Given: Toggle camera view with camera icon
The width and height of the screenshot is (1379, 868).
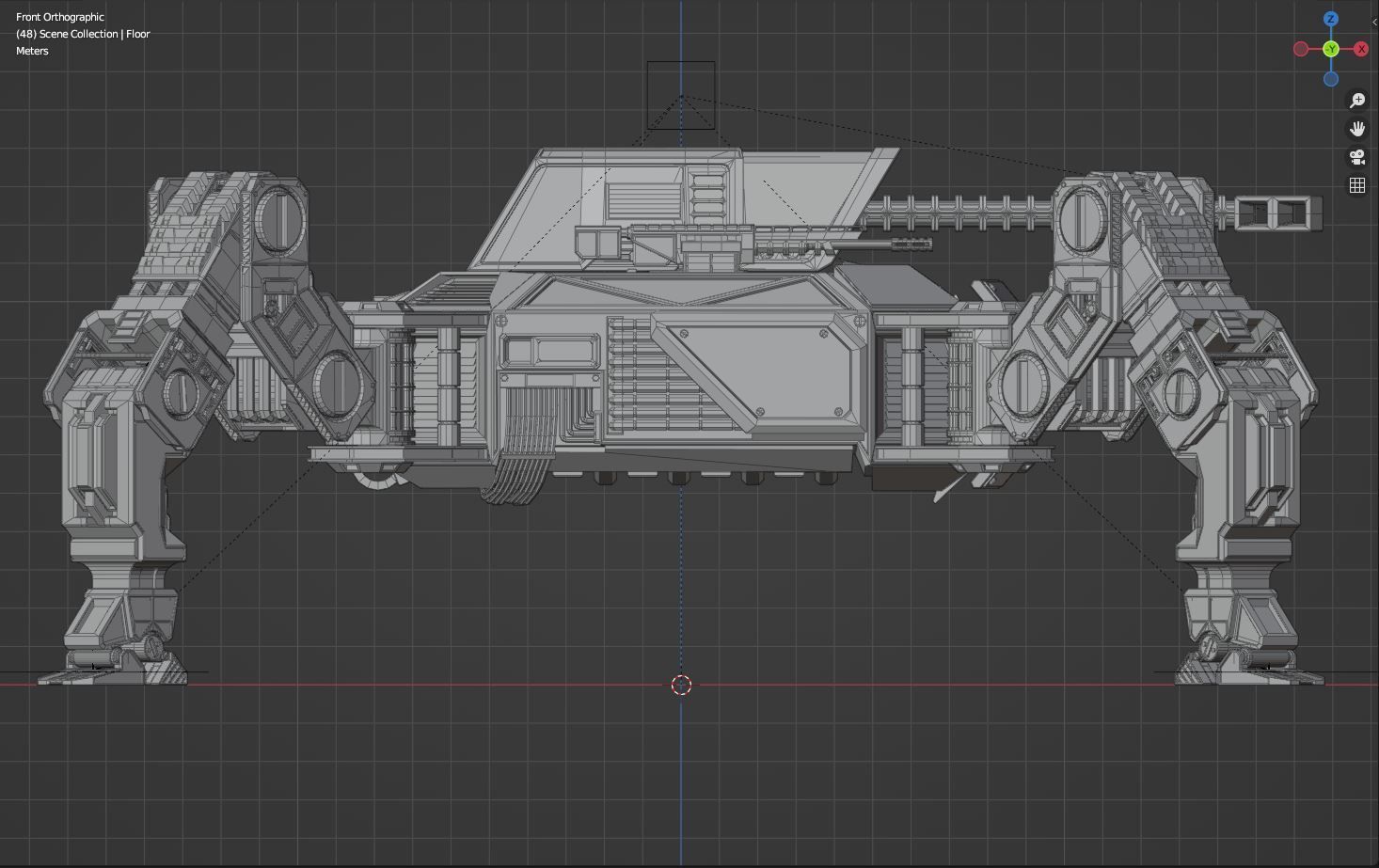Looking at the screenshot, I should [1356, 157].
